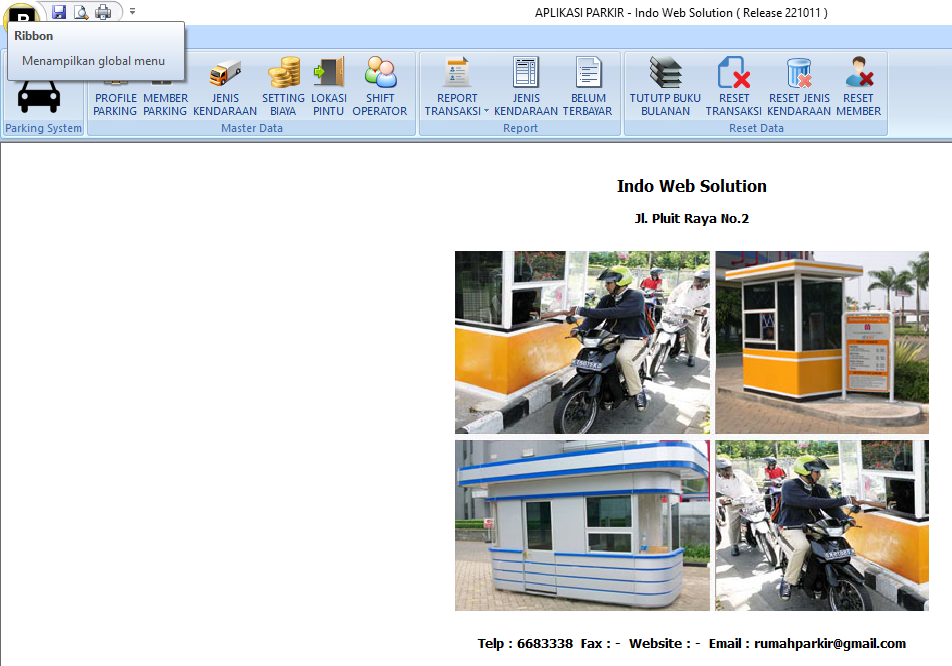
Task: Click the Print Preview magnifier icon
Action: pyautogui.click(x=81, y=12)
